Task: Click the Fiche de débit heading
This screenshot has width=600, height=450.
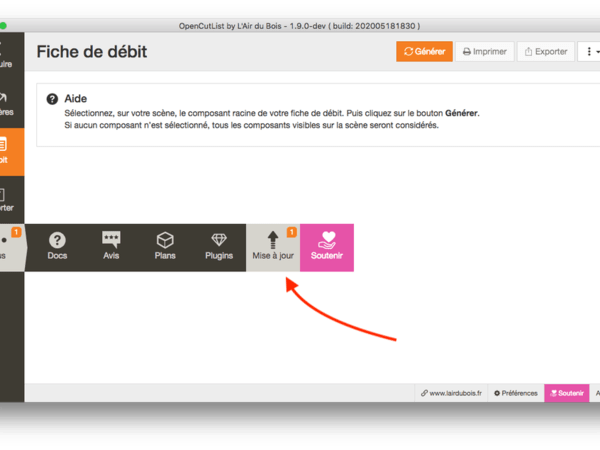Action: 91,51
